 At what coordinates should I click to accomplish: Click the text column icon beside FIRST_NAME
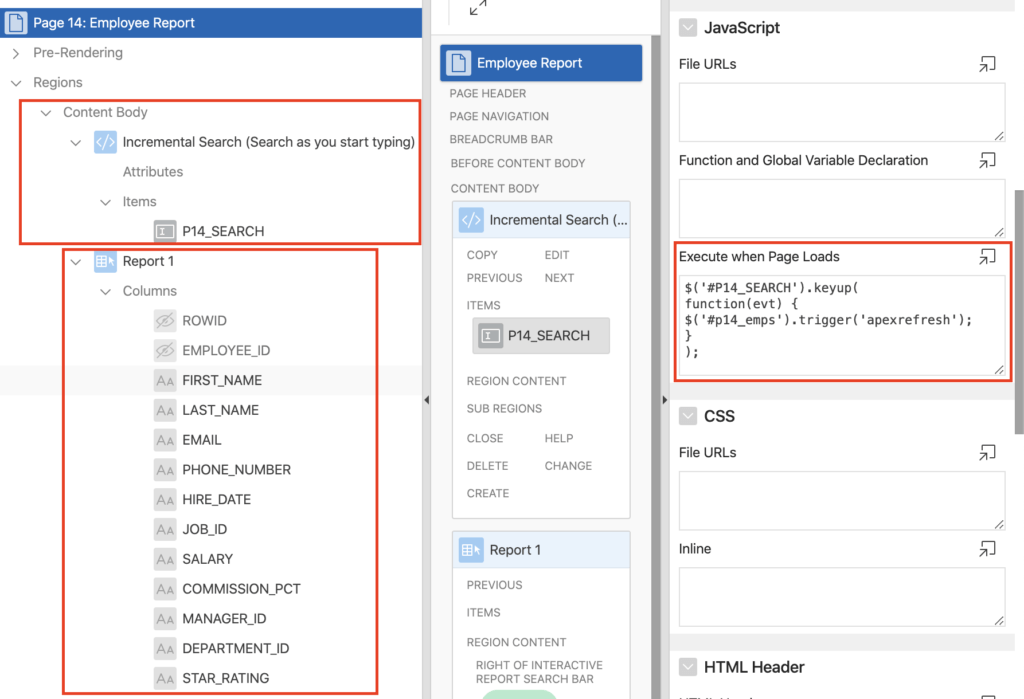click(165, 380)
